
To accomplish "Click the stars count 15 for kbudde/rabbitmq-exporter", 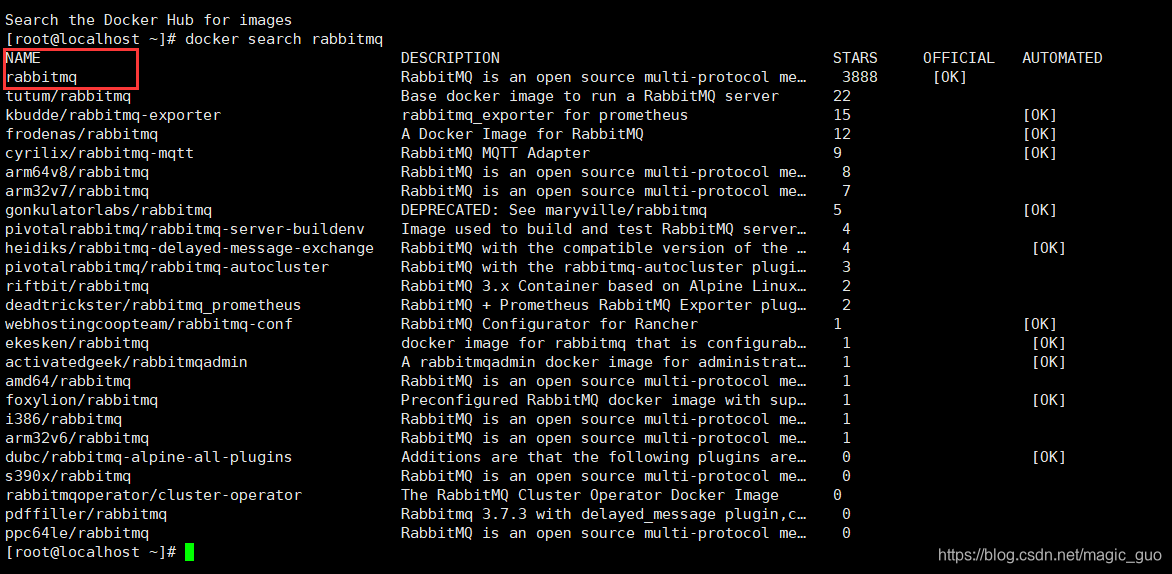I will click(842, 115).
